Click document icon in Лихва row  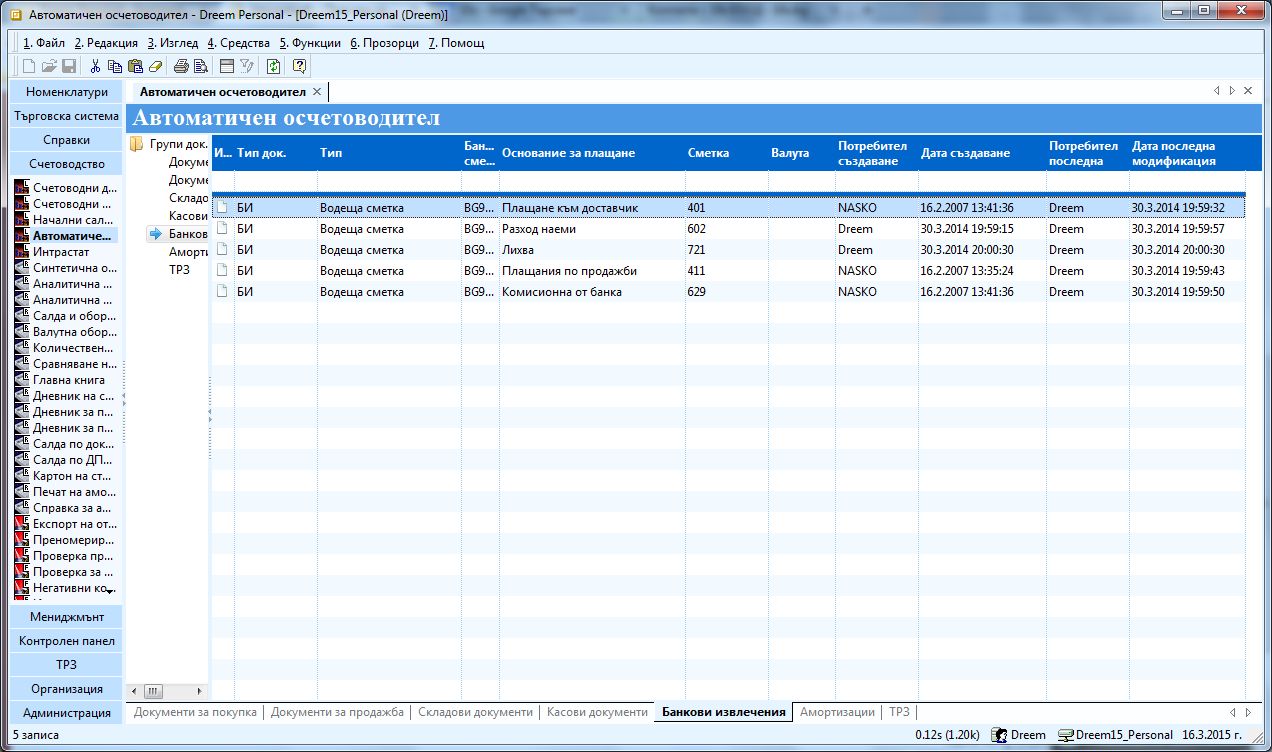click(223, 249)
